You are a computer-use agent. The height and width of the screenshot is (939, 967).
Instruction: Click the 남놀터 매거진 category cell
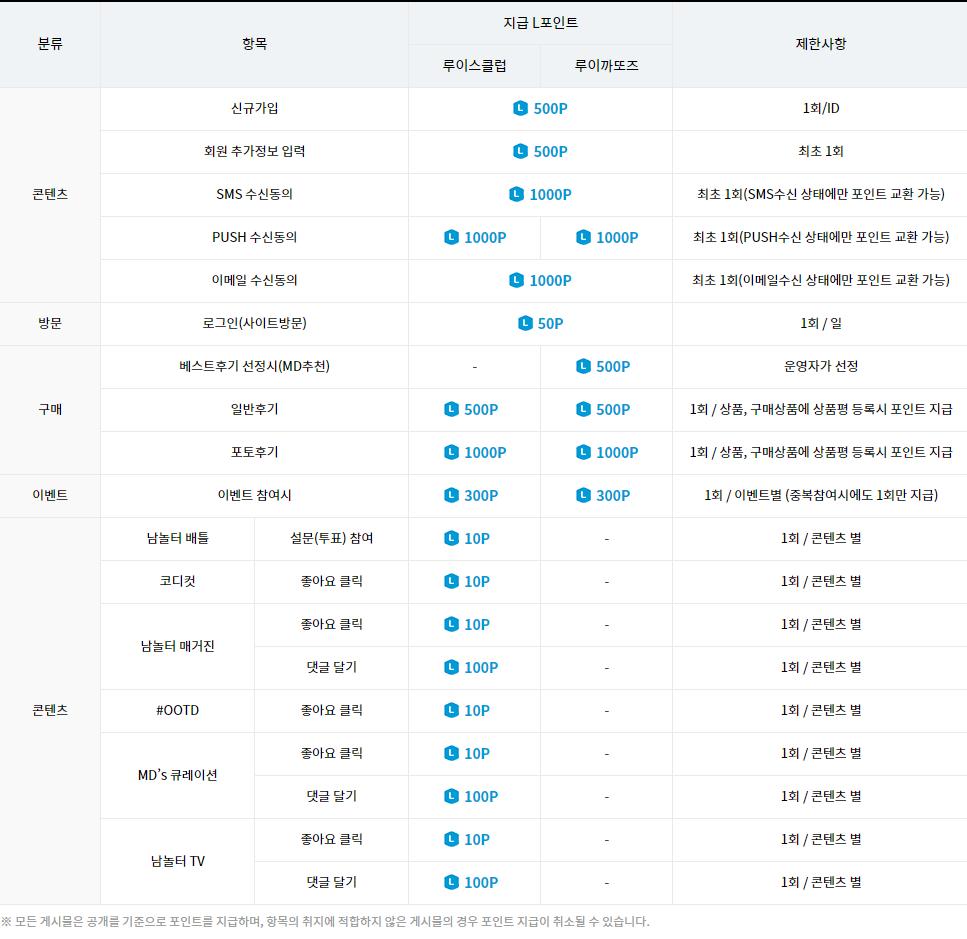click(x=177, y=647)
